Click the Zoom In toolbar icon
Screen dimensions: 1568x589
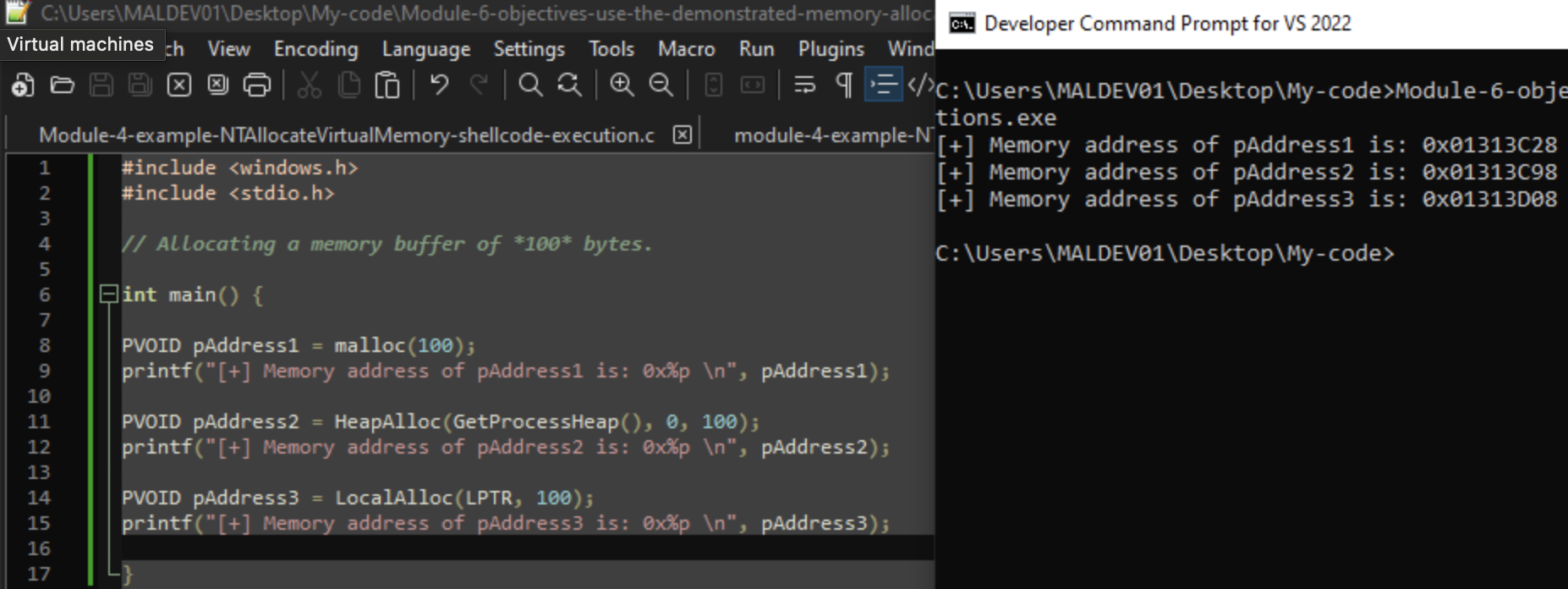pos(622,85)
